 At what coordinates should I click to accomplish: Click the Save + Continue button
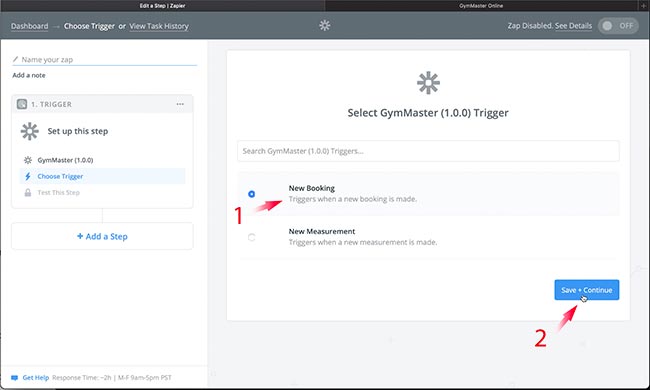[587, 290]
